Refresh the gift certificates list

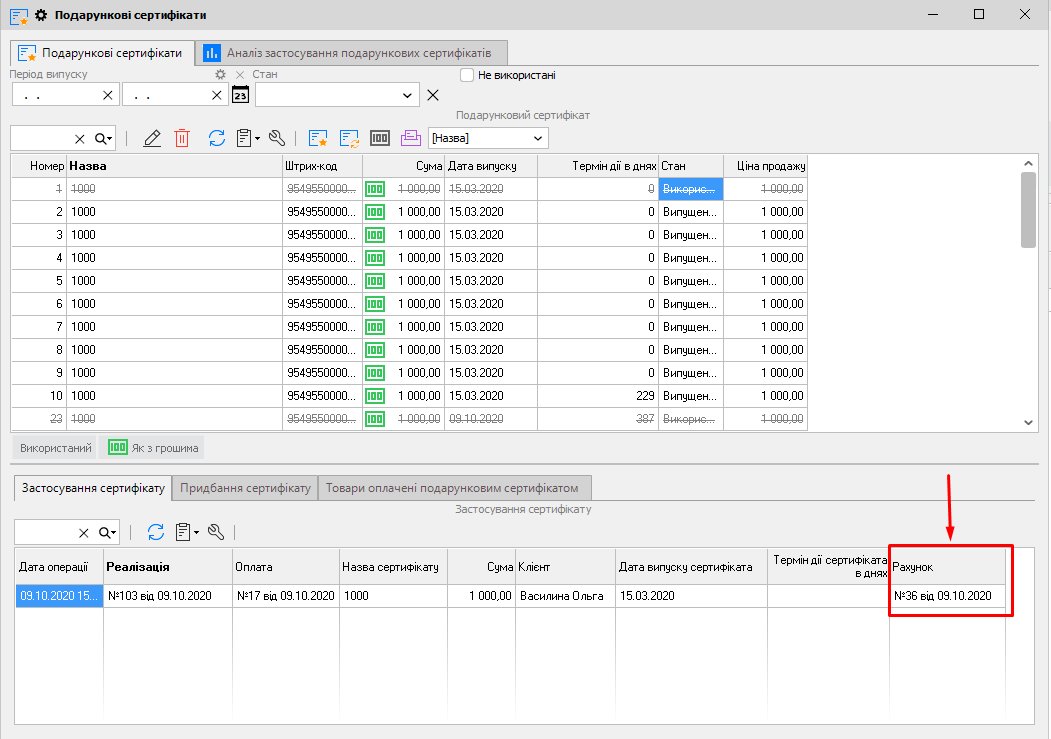tap(217, 138)
